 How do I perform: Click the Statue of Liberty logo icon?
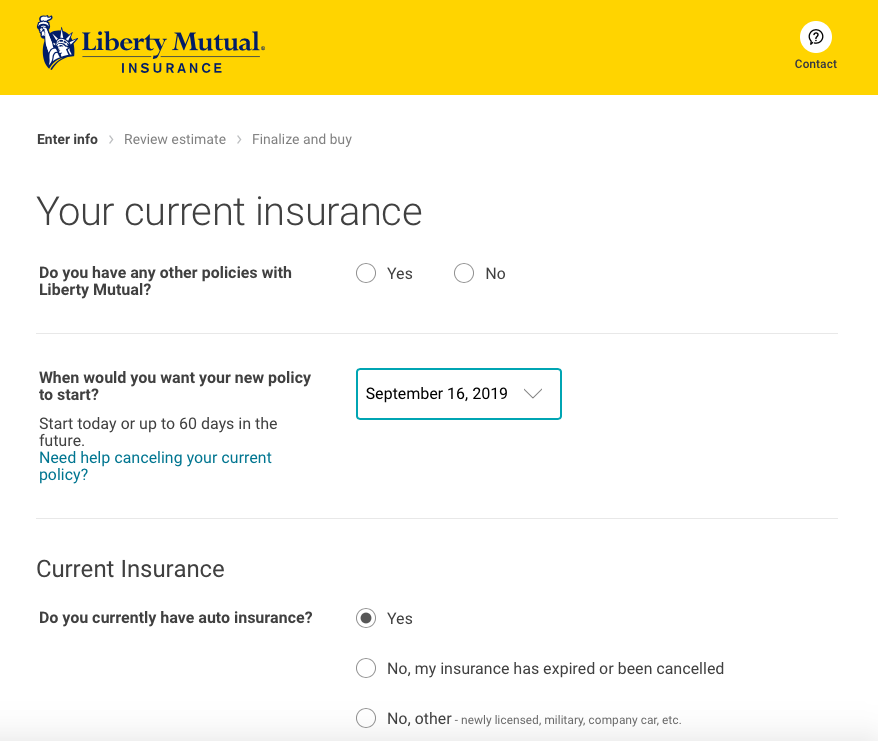click(57, 42)
